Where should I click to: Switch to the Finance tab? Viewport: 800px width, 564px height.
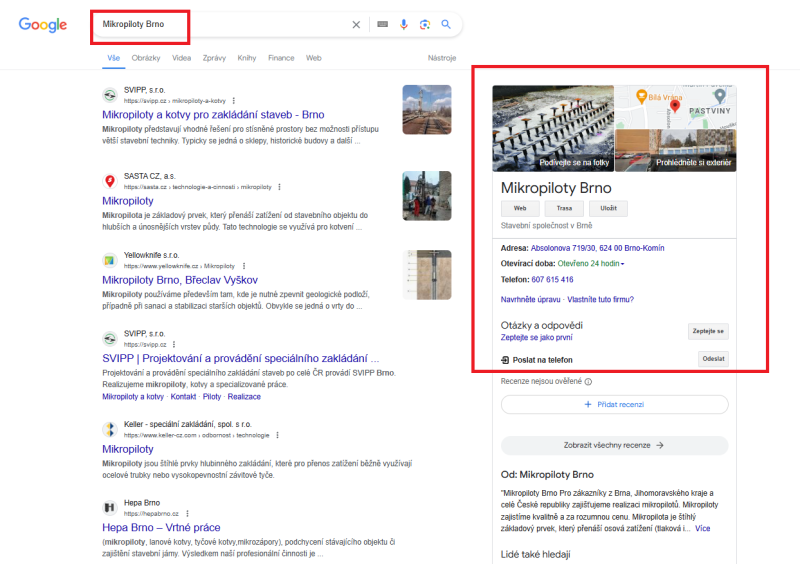(x=281, y=58)
